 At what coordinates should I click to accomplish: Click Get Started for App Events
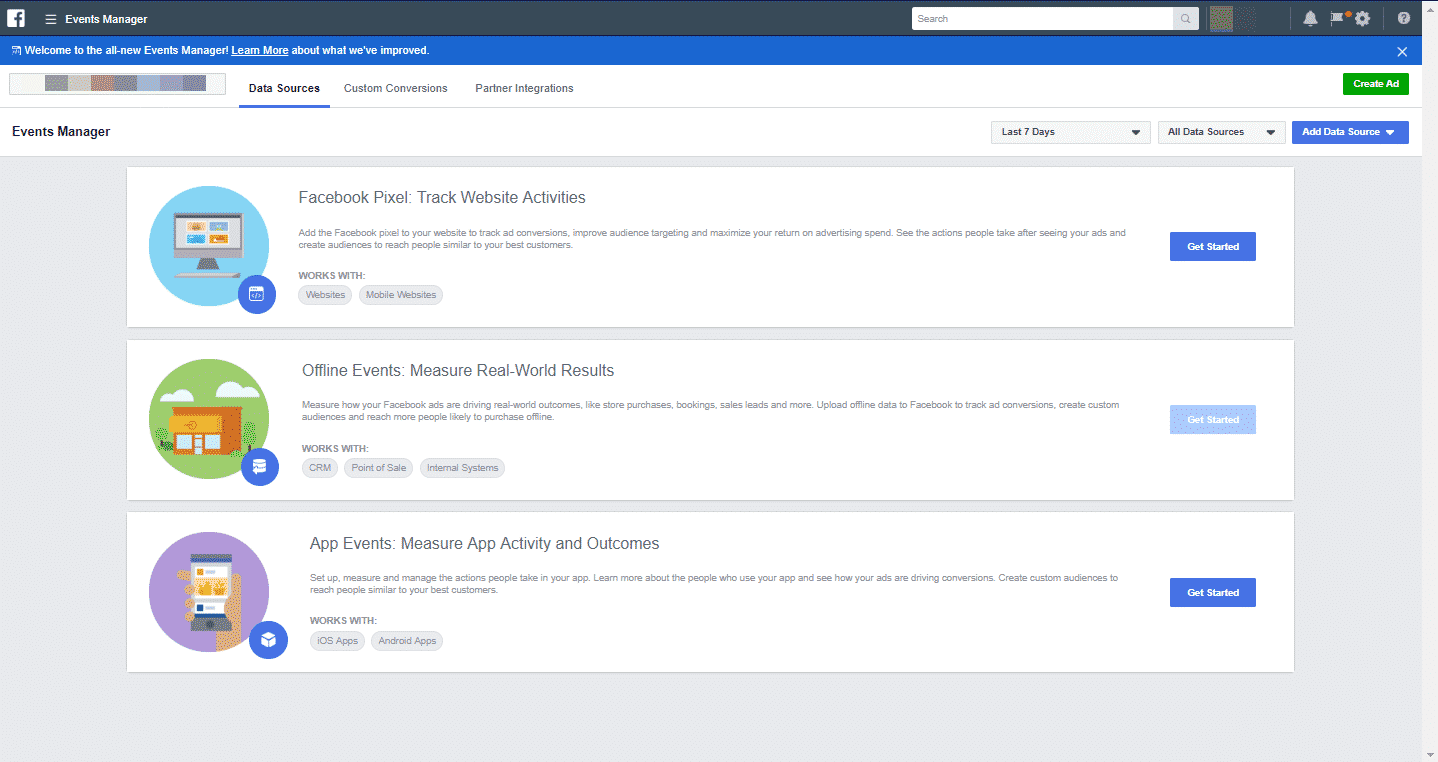1213,593
